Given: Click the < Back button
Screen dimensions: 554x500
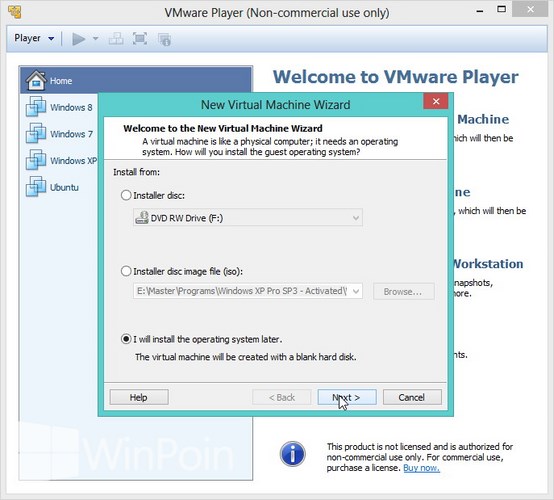Looking at the screenshot, I should click(x=282, y=397).
